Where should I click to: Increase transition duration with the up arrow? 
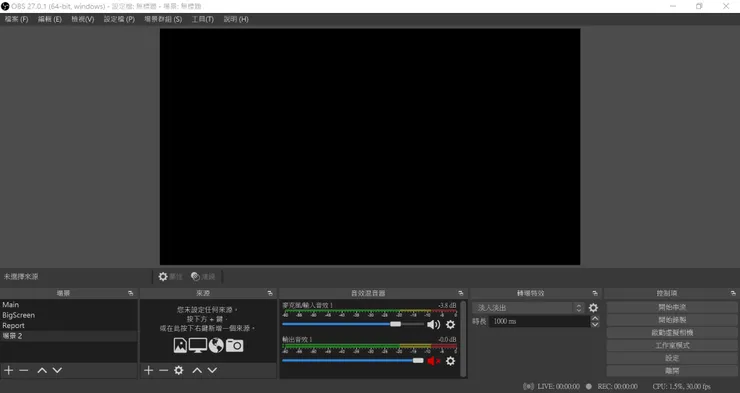pyautogui.click(x=595, y=318)
